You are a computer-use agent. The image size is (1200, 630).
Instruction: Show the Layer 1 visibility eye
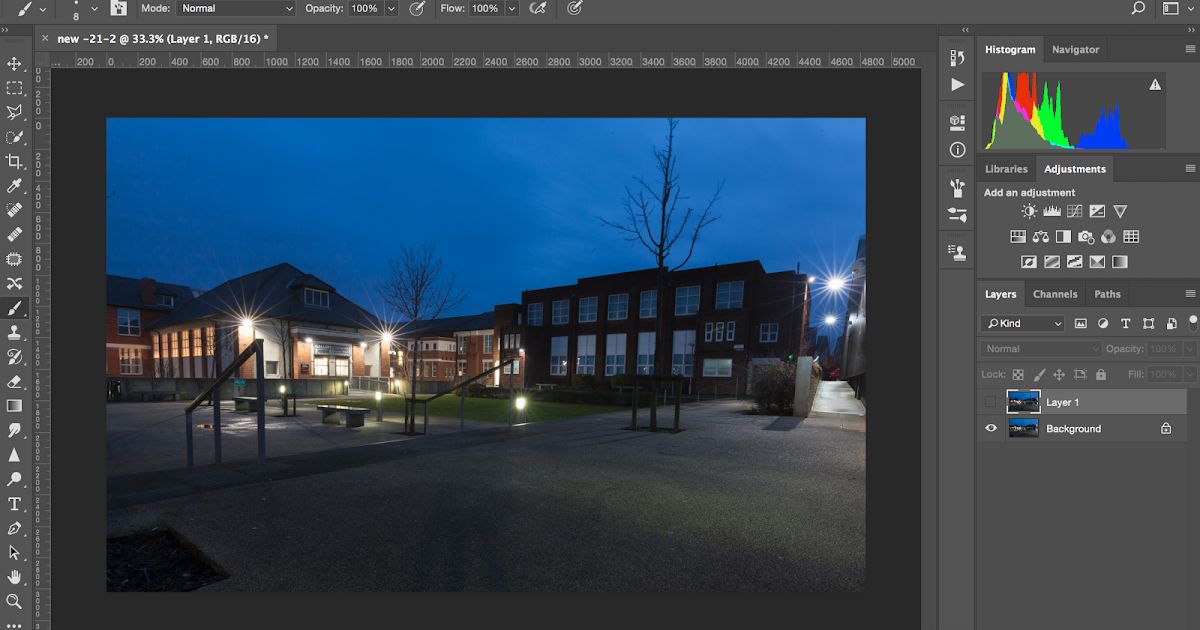point(991,401)
